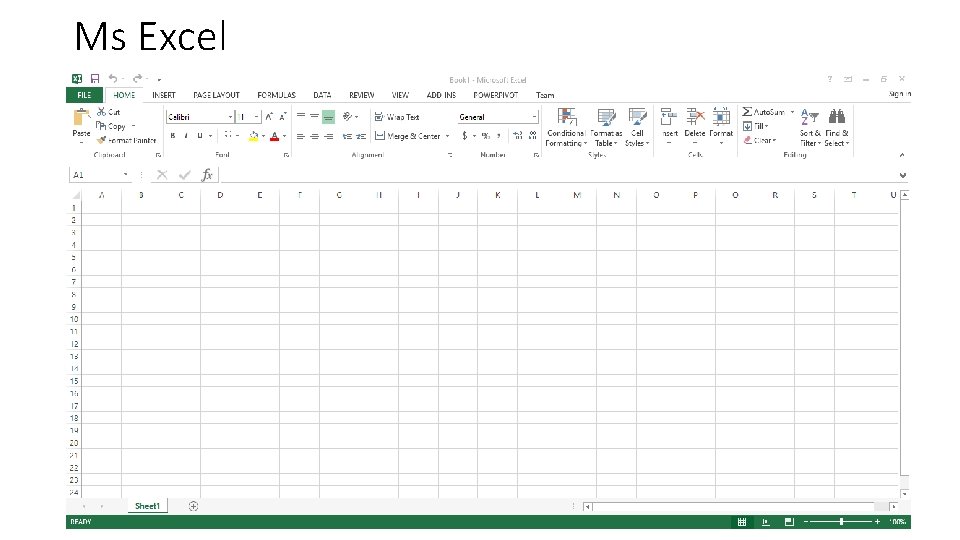Switch to the REVIEW tab
Screen dimensions: 960x540
(x=361, y=95)
